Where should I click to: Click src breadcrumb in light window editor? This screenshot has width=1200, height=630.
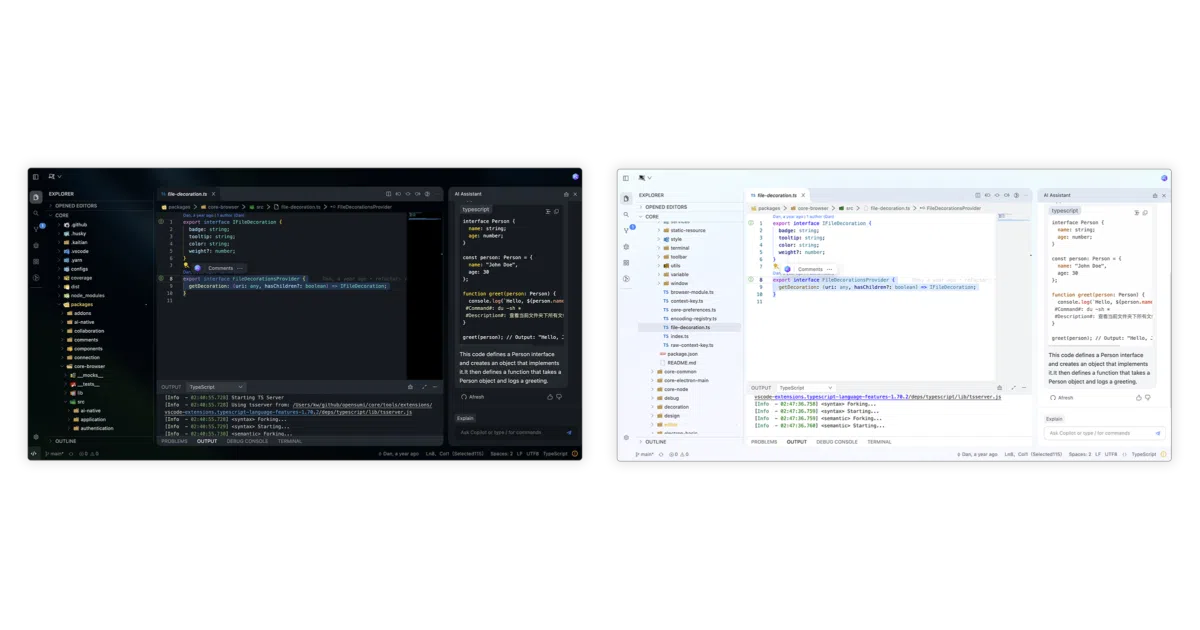[848, 208]
